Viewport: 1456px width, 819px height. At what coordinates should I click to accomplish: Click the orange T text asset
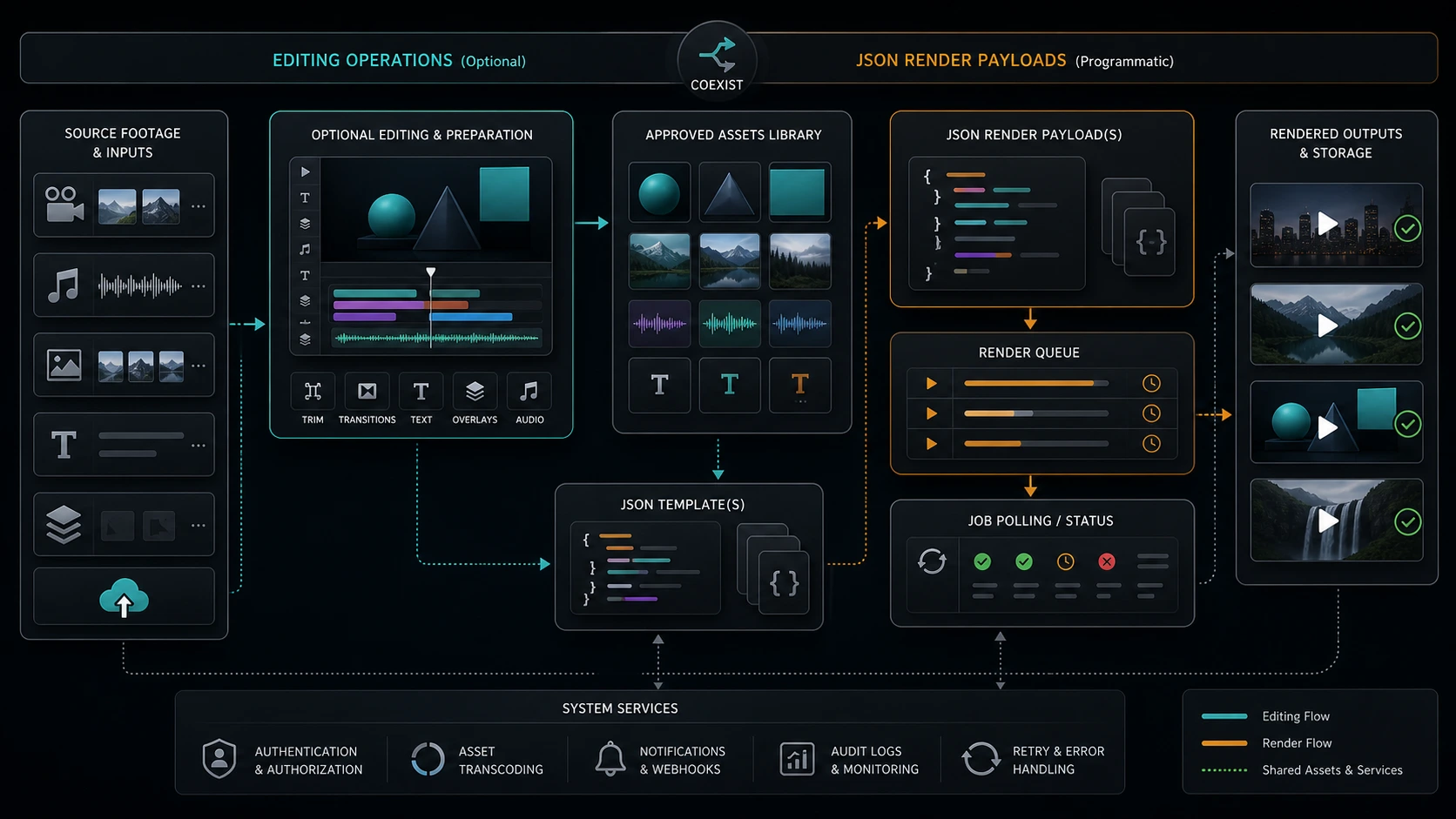[799, 384]
